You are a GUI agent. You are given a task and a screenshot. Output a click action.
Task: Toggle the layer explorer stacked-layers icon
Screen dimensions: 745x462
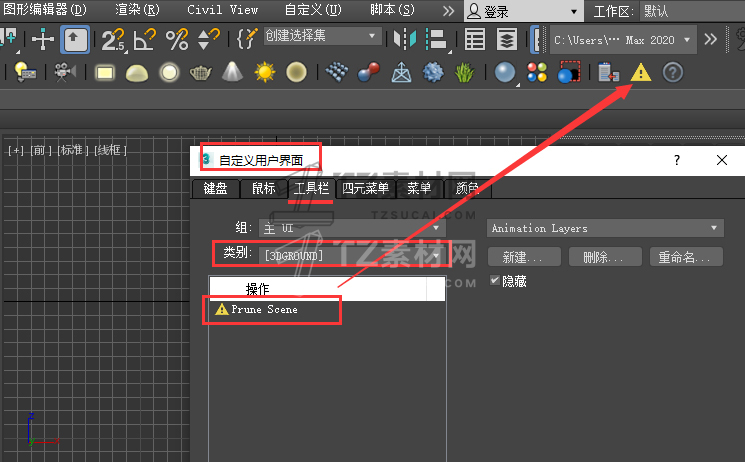point(507,39)
